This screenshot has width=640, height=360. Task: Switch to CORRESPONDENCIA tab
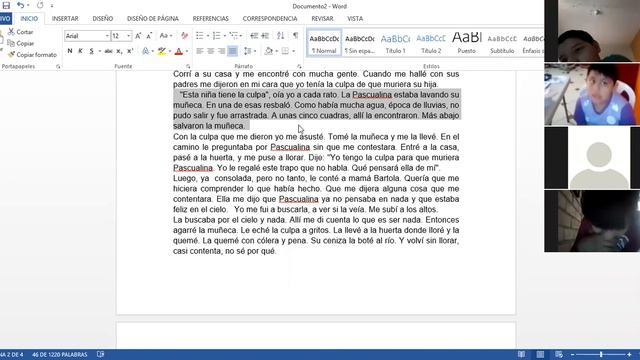pyautogui.click(x=270, y=19)
